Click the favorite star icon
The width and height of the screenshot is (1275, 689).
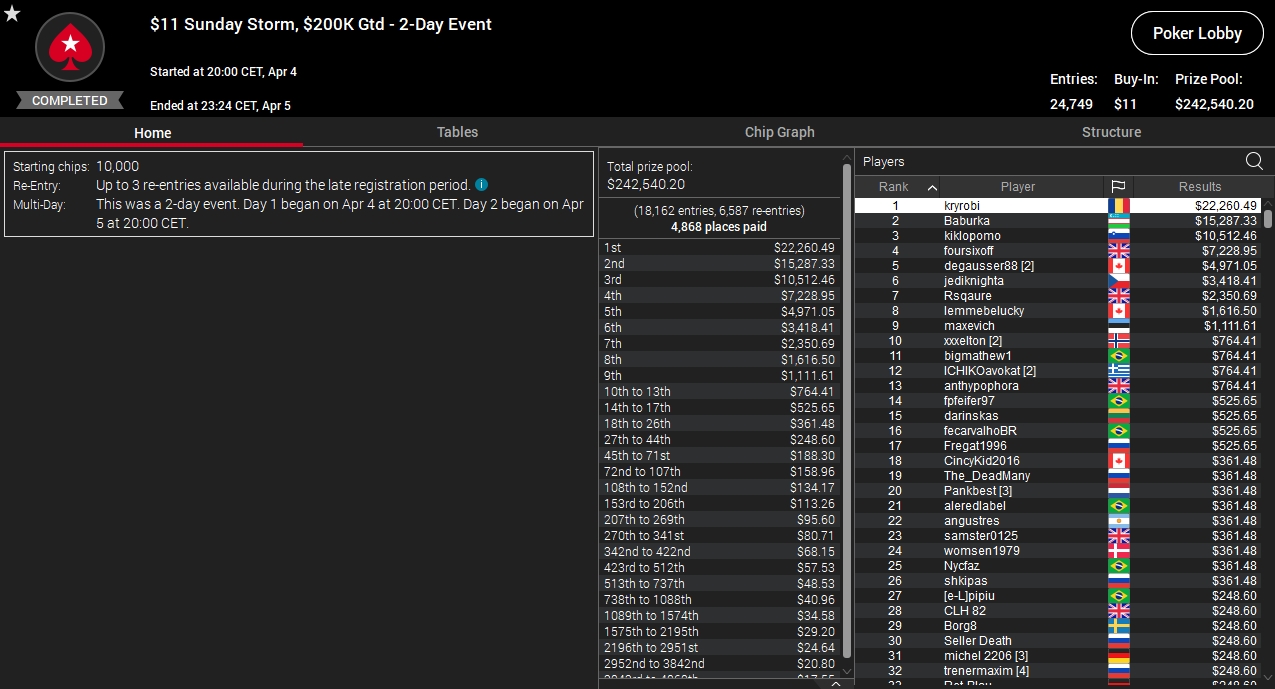click(x=12, y=13)
